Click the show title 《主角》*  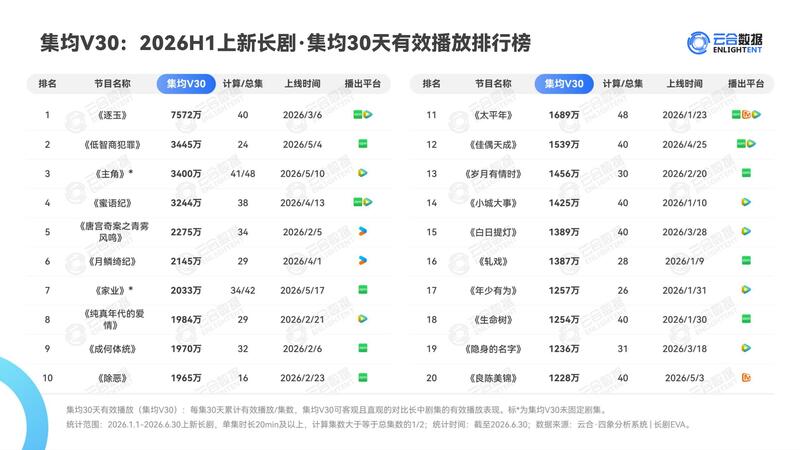click(113, 173)
